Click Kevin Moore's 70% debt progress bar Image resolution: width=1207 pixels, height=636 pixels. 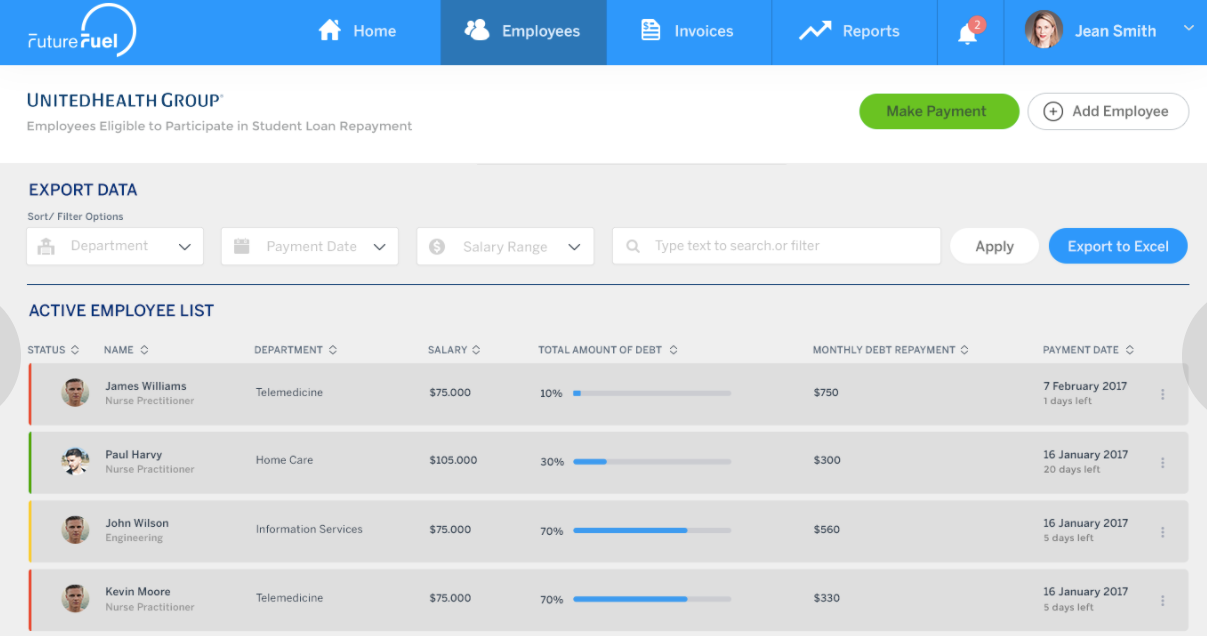(x=652, y=599)
